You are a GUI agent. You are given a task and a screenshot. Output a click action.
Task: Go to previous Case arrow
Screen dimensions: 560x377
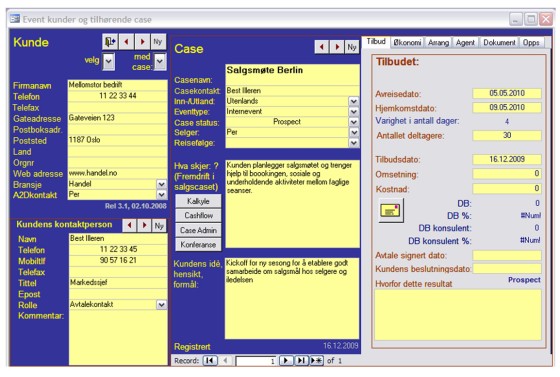click(321, 47)
